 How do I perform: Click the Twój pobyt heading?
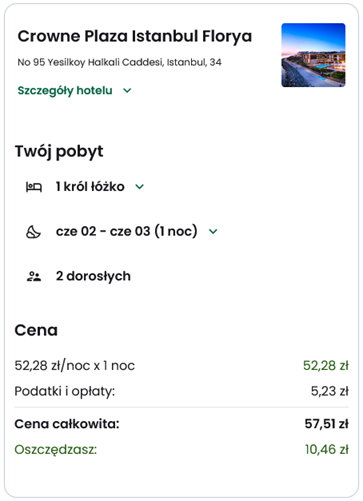59,152
